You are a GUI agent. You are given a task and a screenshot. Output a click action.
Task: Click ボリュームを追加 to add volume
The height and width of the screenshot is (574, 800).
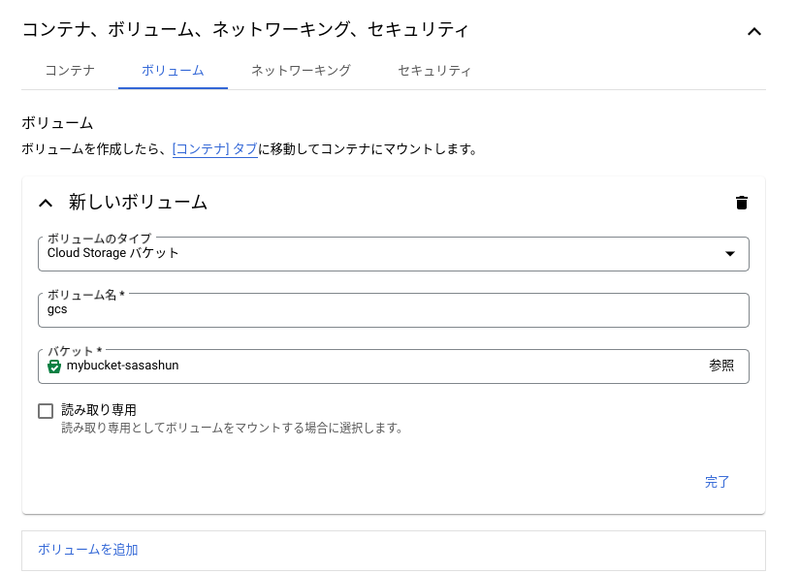click(x=88, y=550)
